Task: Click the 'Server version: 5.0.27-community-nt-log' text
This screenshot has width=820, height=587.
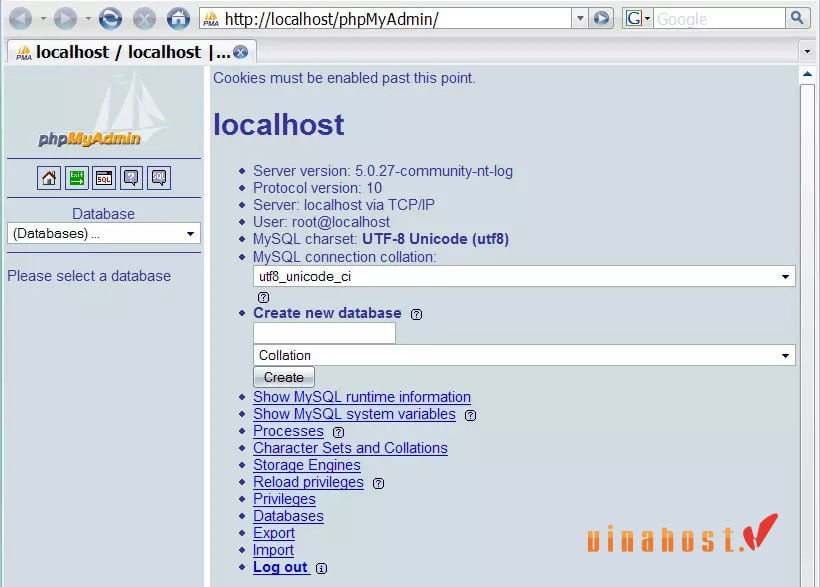Action: (x=383, y=171)
